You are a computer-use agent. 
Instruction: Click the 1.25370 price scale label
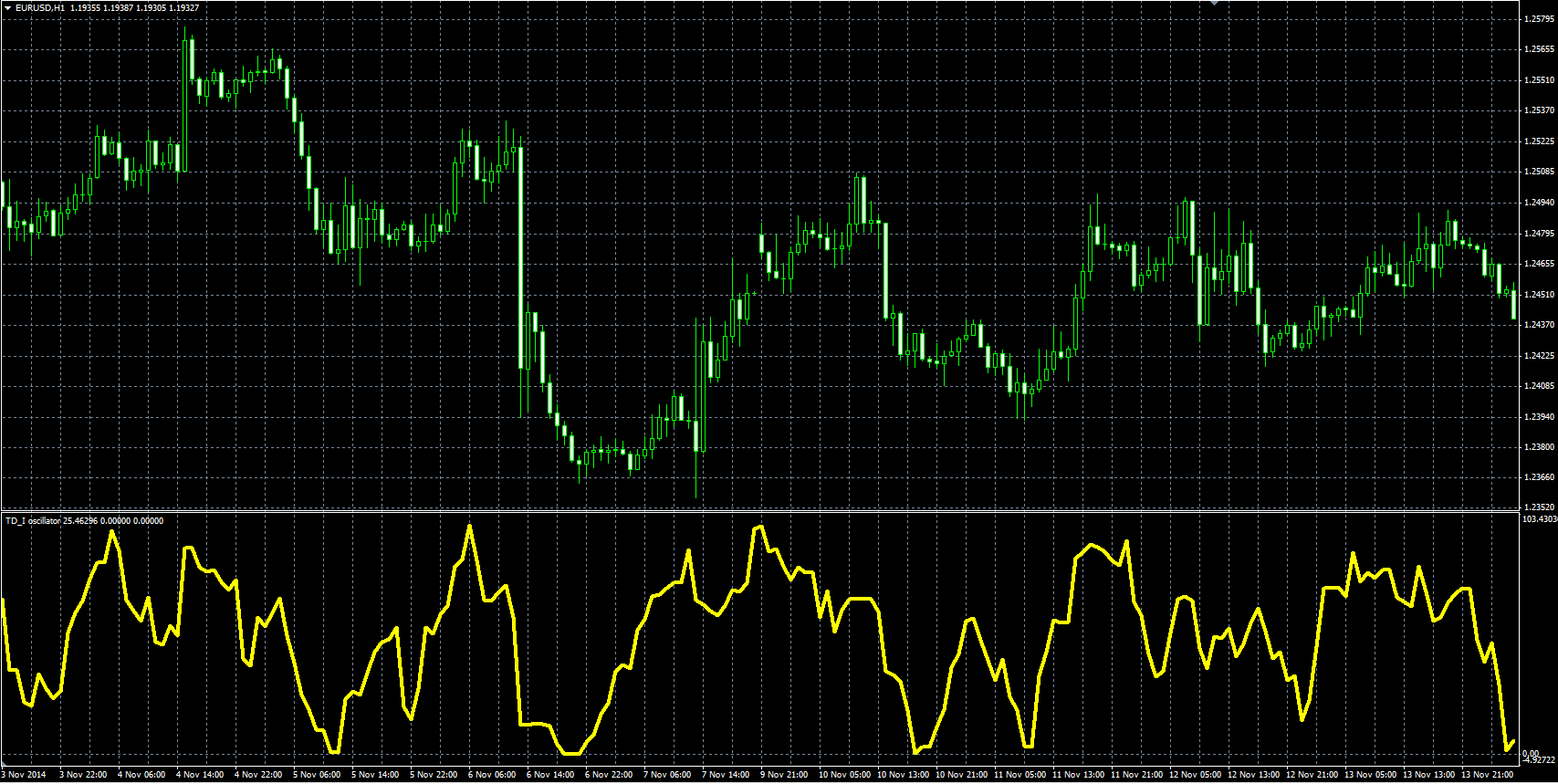1539,110
